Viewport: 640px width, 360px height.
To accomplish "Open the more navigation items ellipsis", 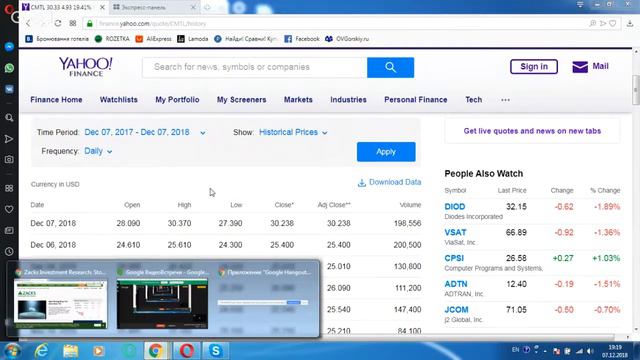I will 505,100.
